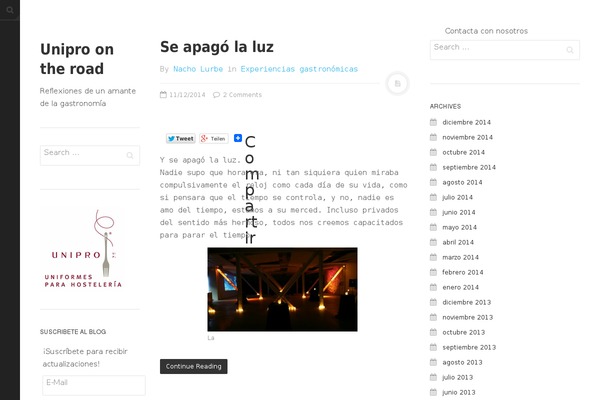The width and height of the screenshot is (600, 400).
Task: Go to Unipro on the road home title
Action: tap(77, 59)
